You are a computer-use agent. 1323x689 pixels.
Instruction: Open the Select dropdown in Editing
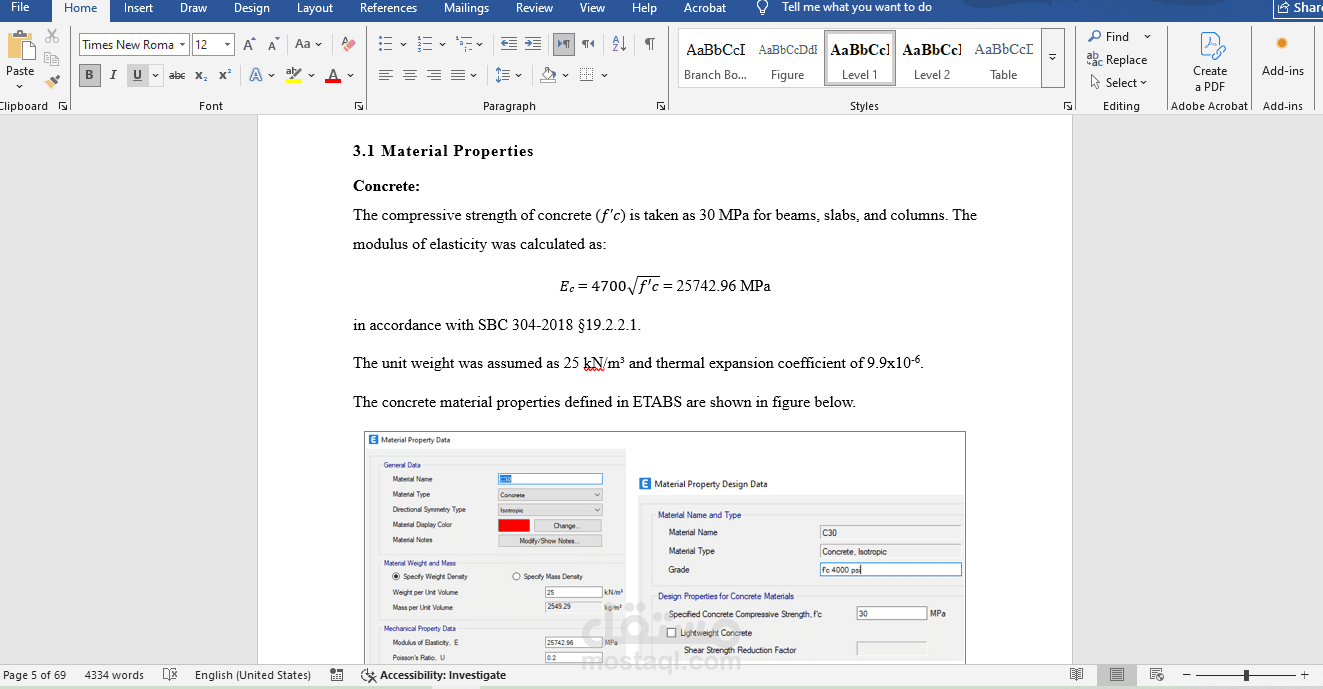(1119, 82)
